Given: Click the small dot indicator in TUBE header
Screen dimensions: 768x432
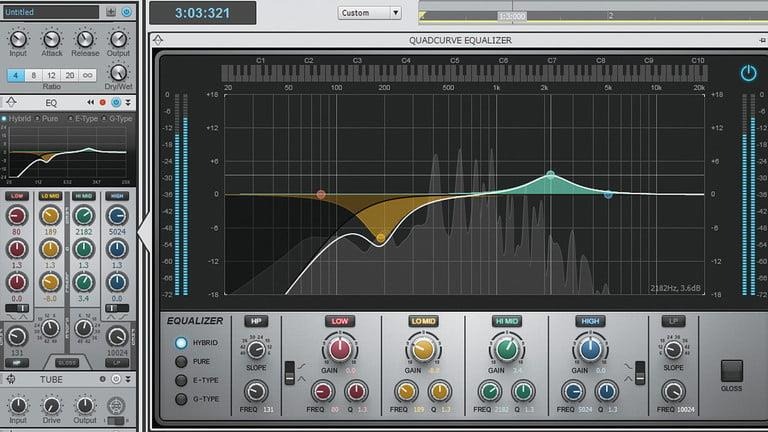Looking at the screenshot, I should tap(102, 379).
